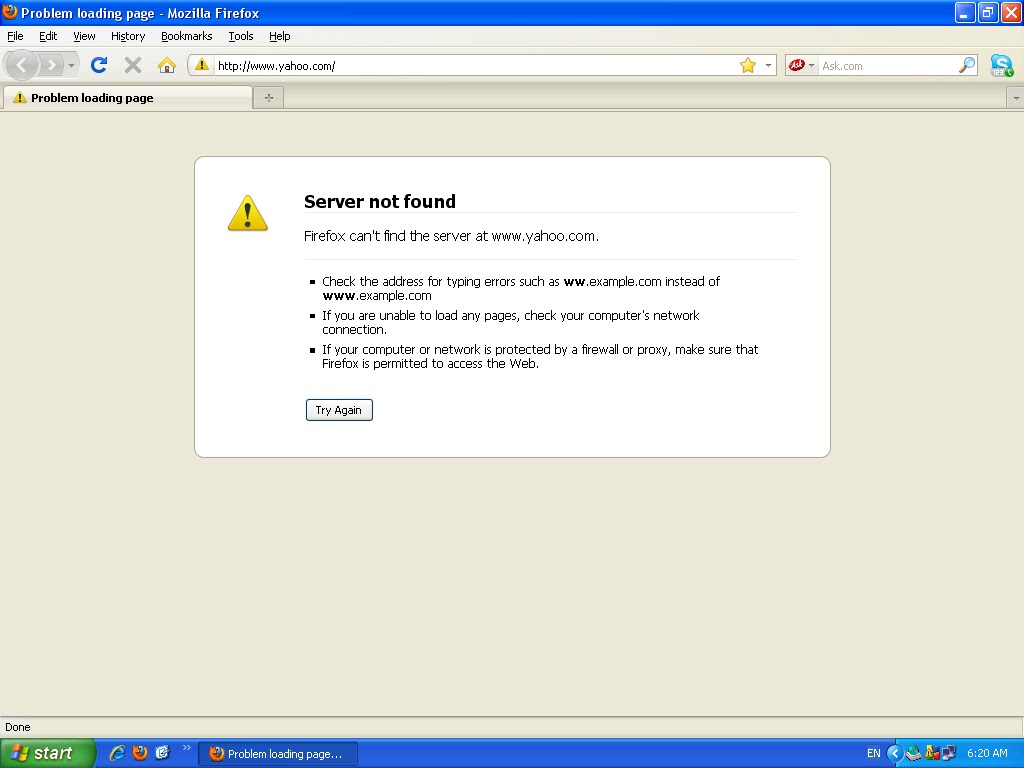
Task: Click the third Quick Launch icon beside Firefox
Action: pyautogui.click(x=163, y=753)
